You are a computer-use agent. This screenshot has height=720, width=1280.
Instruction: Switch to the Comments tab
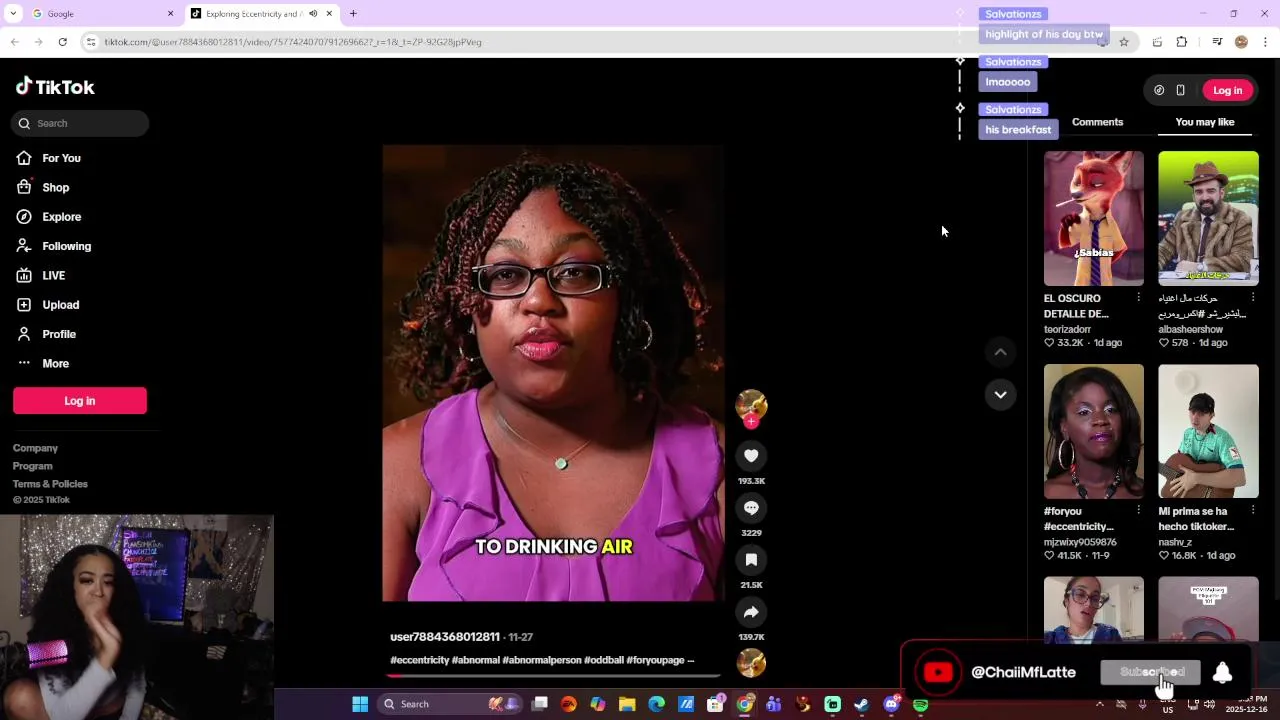1097,122
